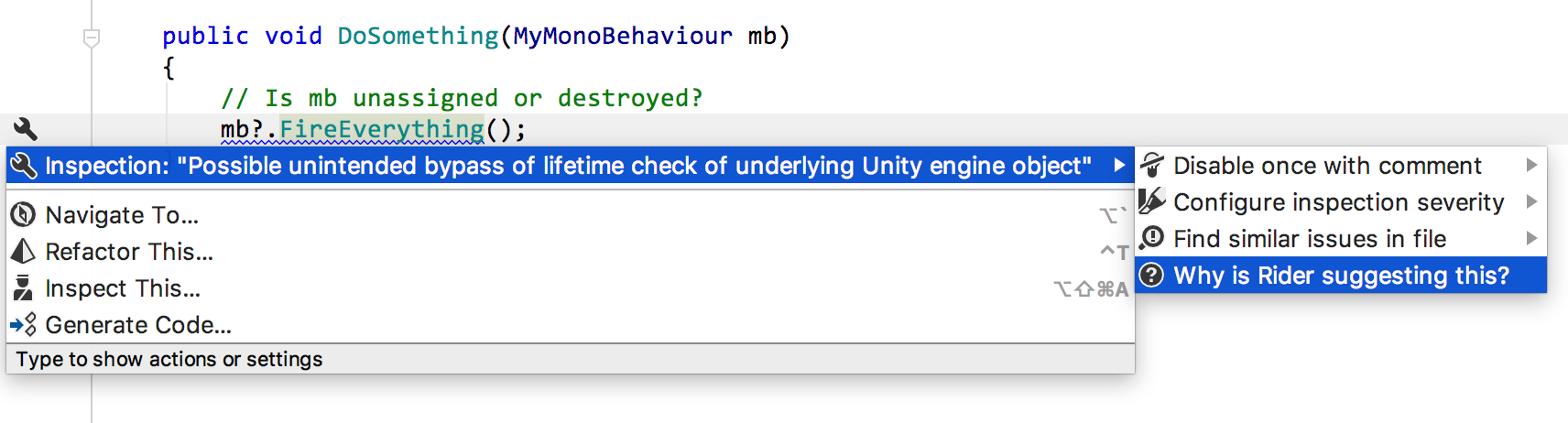Screen dimensions: 1568x423
Task: Click the FireEverything method call in code
Action: (x=381, y=129)
